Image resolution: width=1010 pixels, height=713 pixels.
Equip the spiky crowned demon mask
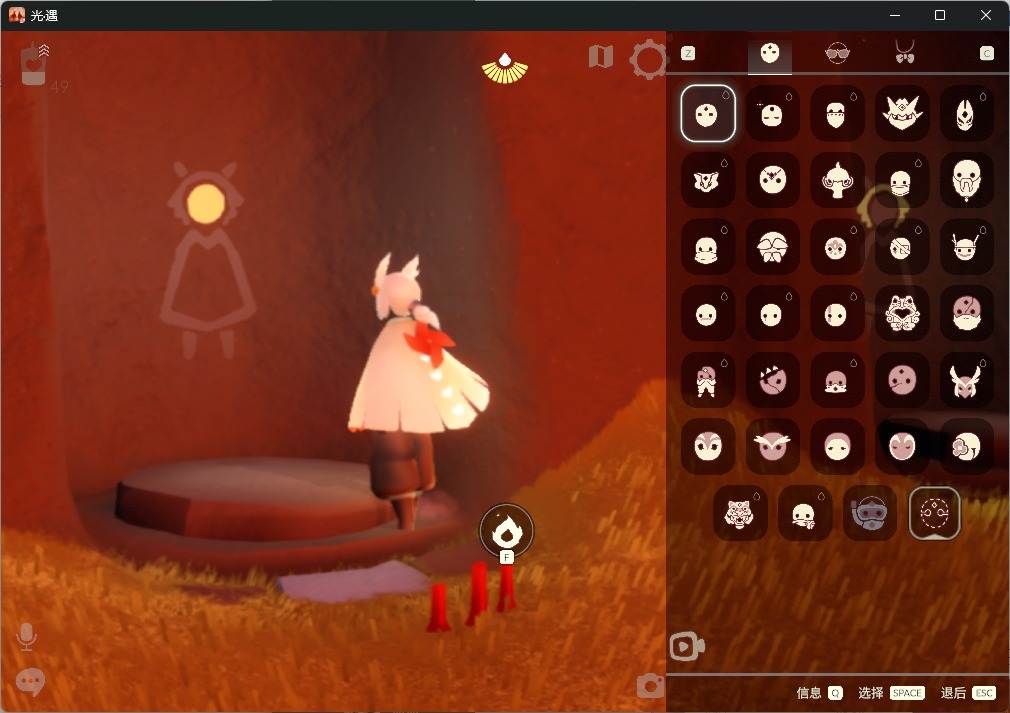click(x=902, y=113)
